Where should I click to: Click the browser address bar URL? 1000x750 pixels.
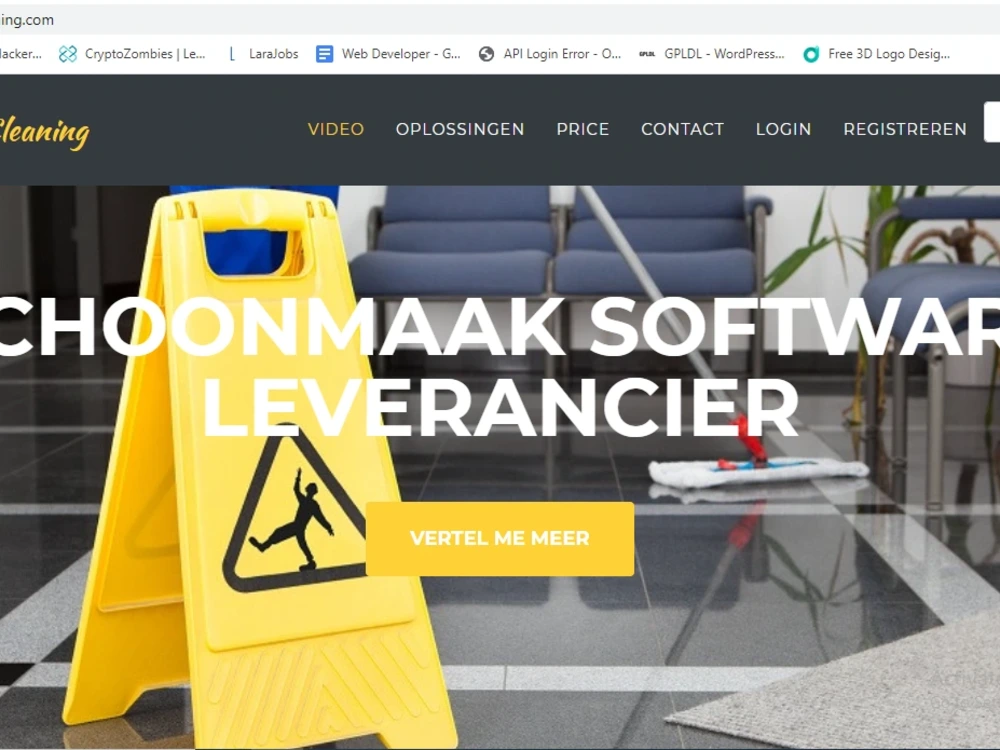[x=27, y=20]
